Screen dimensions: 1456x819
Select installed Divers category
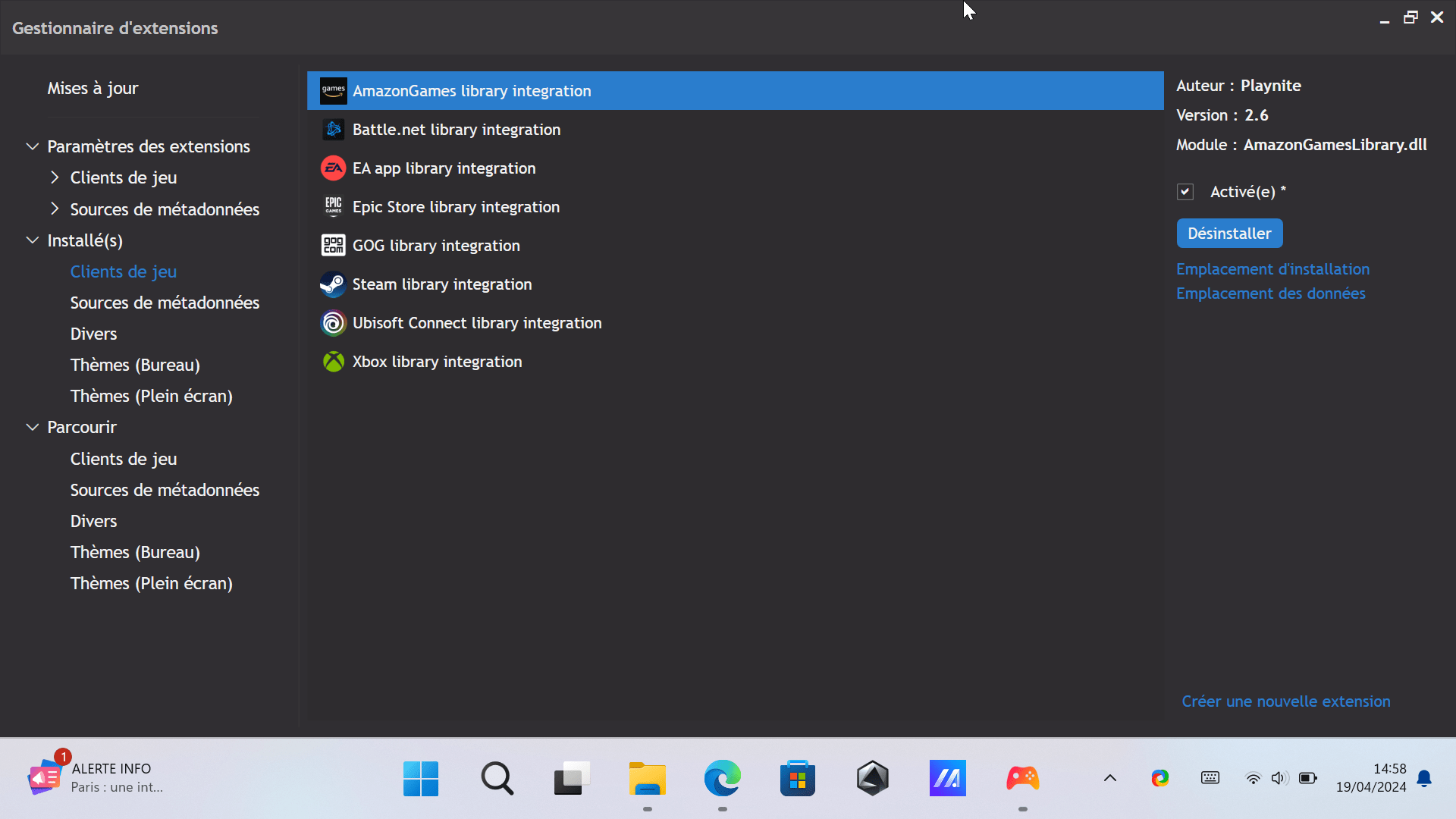pos(93,334)
